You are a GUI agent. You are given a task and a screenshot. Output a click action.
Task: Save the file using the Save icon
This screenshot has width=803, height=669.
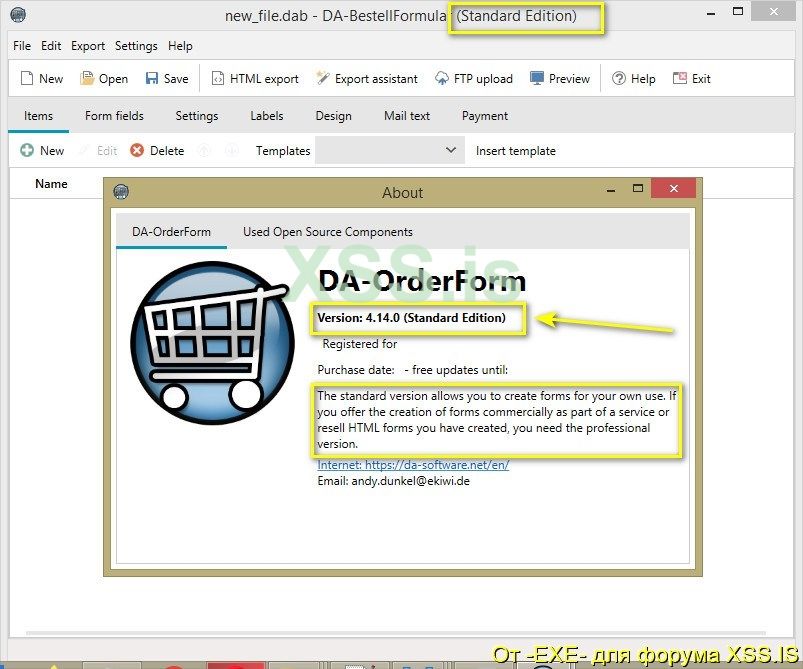click(152, 78)
